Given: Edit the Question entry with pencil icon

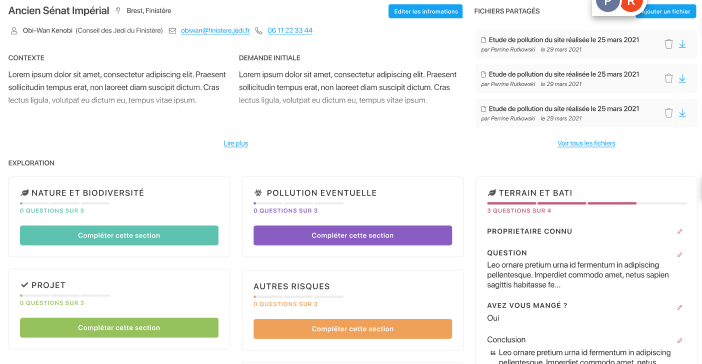Looking at the screenshot, I should tap(680, 254).
